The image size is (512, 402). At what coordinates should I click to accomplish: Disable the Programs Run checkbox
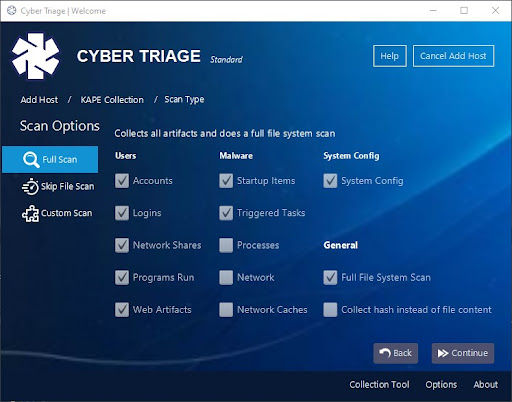click(122, 277)
